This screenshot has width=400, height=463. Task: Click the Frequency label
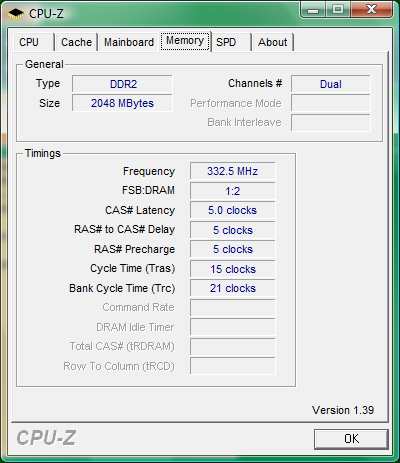tap(149, 171)
